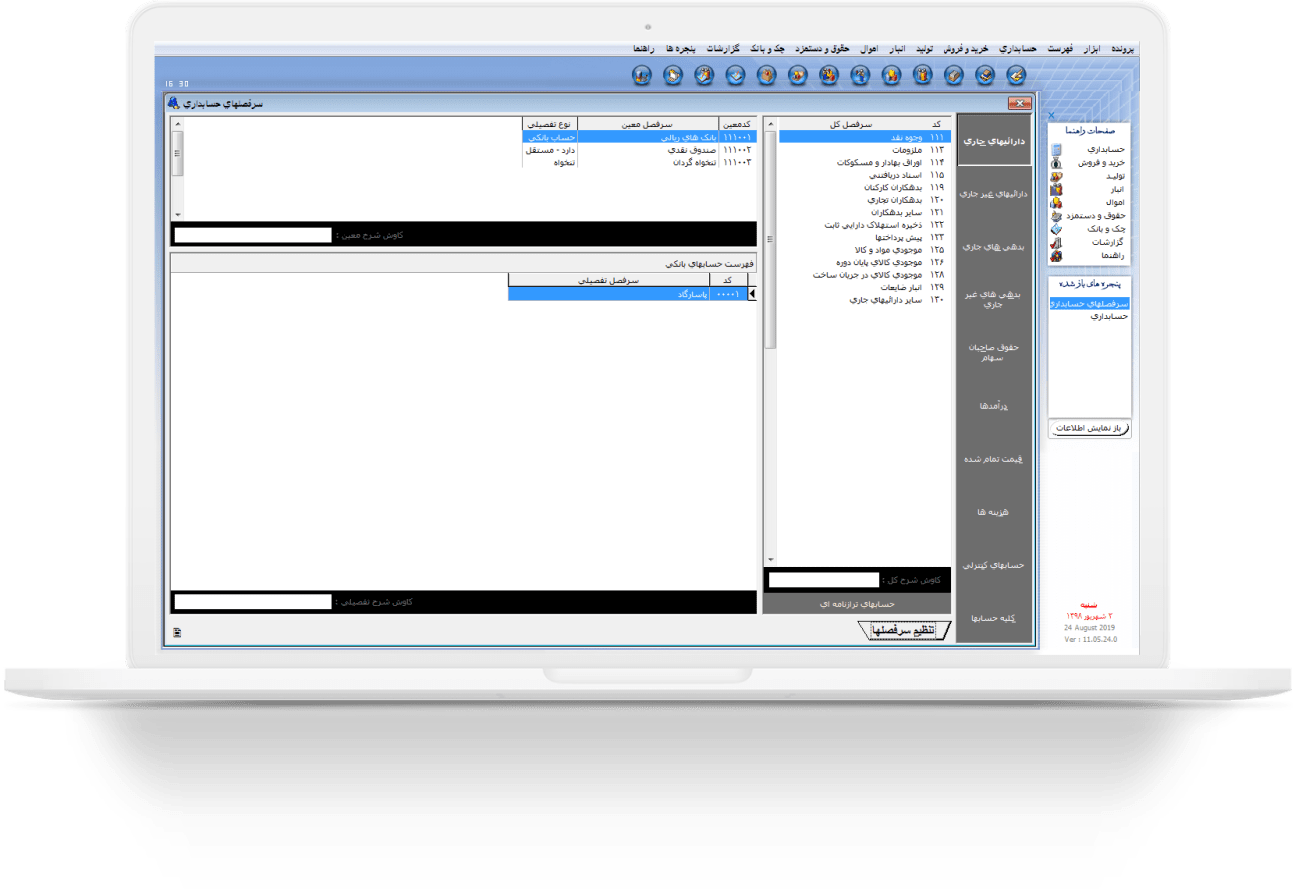Select the پيش پرداختها row

click(x=865, y=237)
